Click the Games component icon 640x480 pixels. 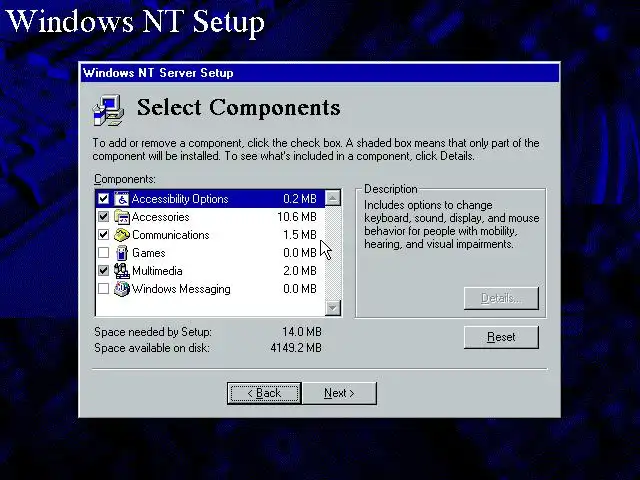(121, 253)
